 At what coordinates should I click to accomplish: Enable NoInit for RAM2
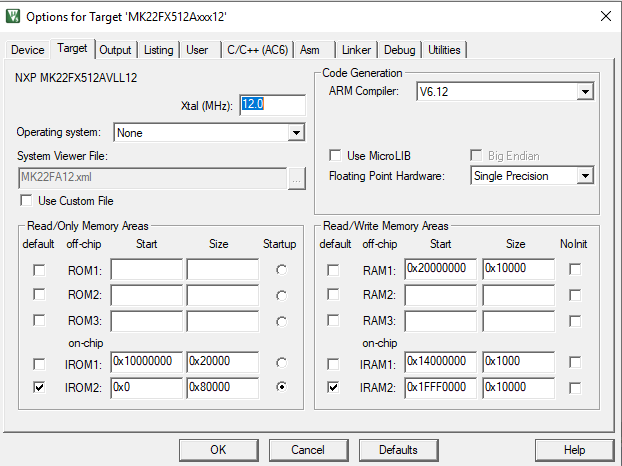pyautogui.click(x=575, y=295)
